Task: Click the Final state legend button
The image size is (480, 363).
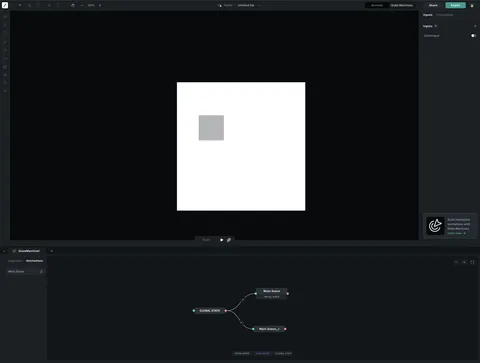Action: coord(263,353)
